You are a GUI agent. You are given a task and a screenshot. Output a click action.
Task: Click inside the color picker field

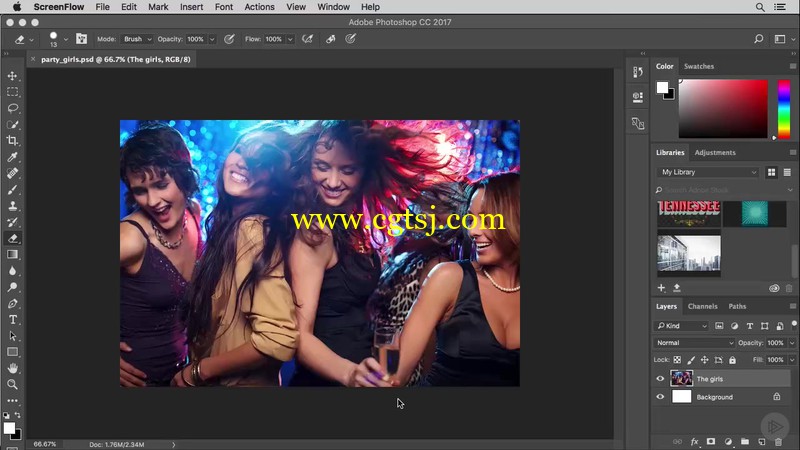723,109
